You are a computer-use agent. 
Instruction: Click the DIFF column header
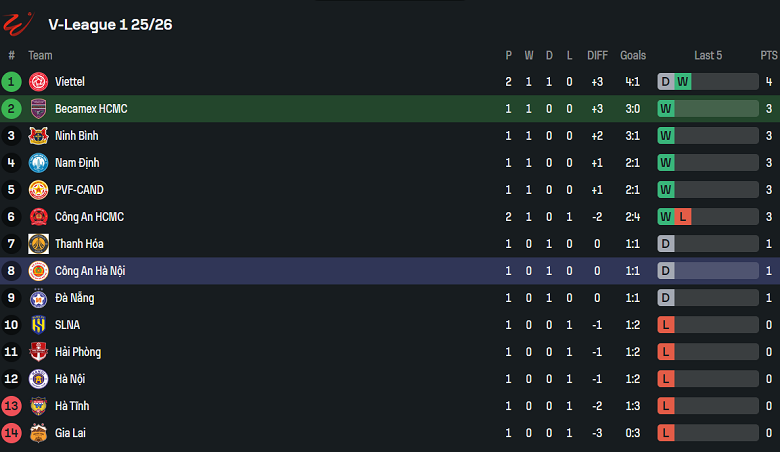coord(597,56)
